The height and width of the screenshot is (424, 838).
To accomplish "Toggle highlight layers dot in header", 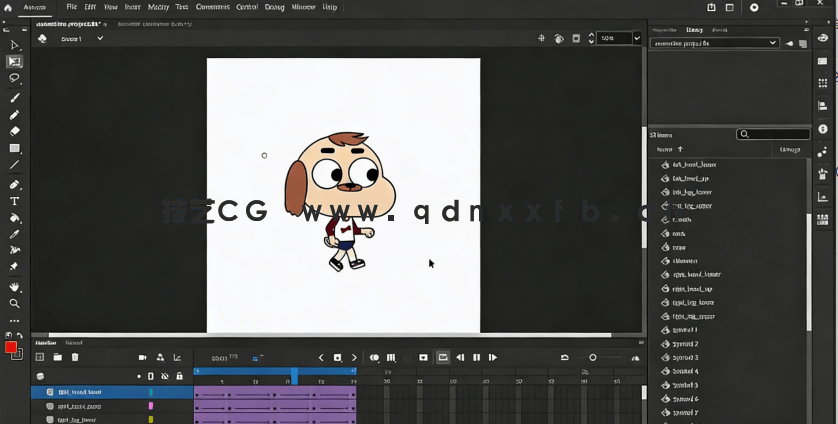I will (x=139, y=376).
